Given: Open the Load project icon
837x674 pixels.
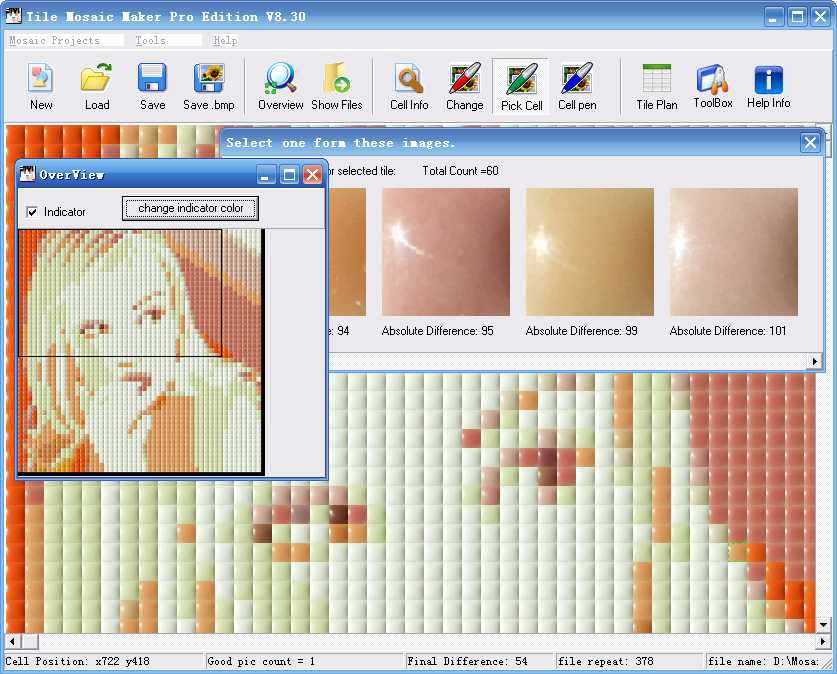Looking at the screenshot, I should [97, 80].
